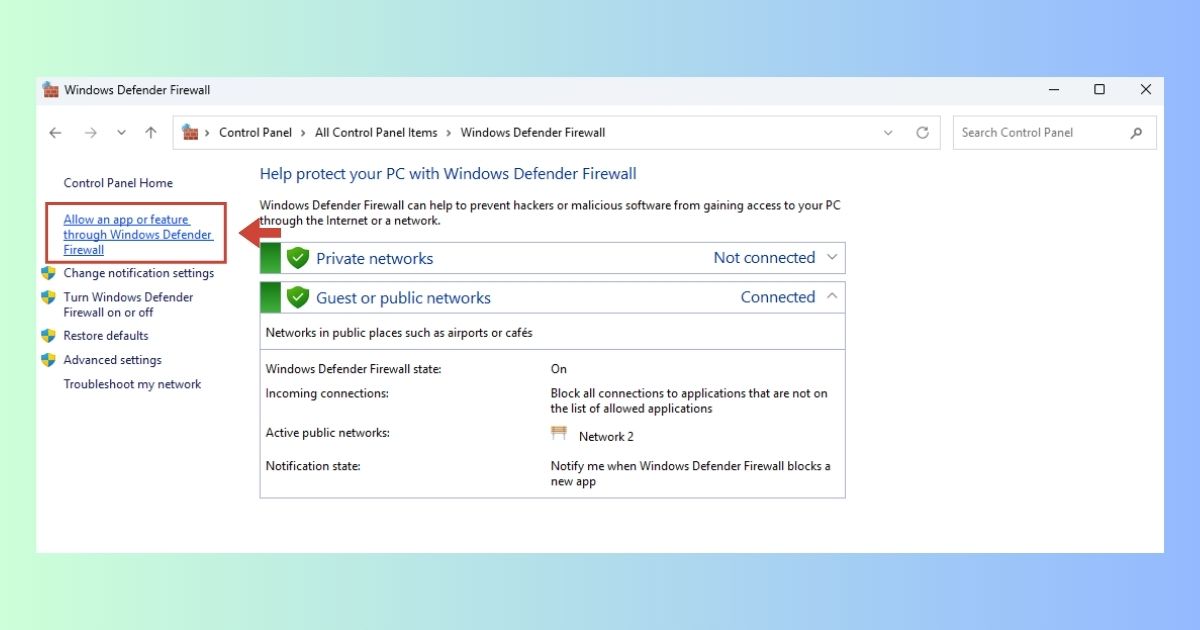Viewport: 1200px width, 630px height.
Task: Click the Active public networks label
Action: point(327,433)
